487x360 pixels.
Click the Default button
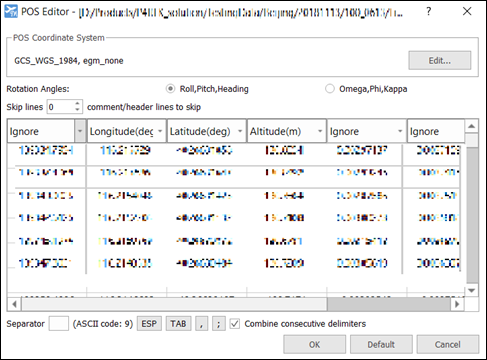tap(381, 344)
